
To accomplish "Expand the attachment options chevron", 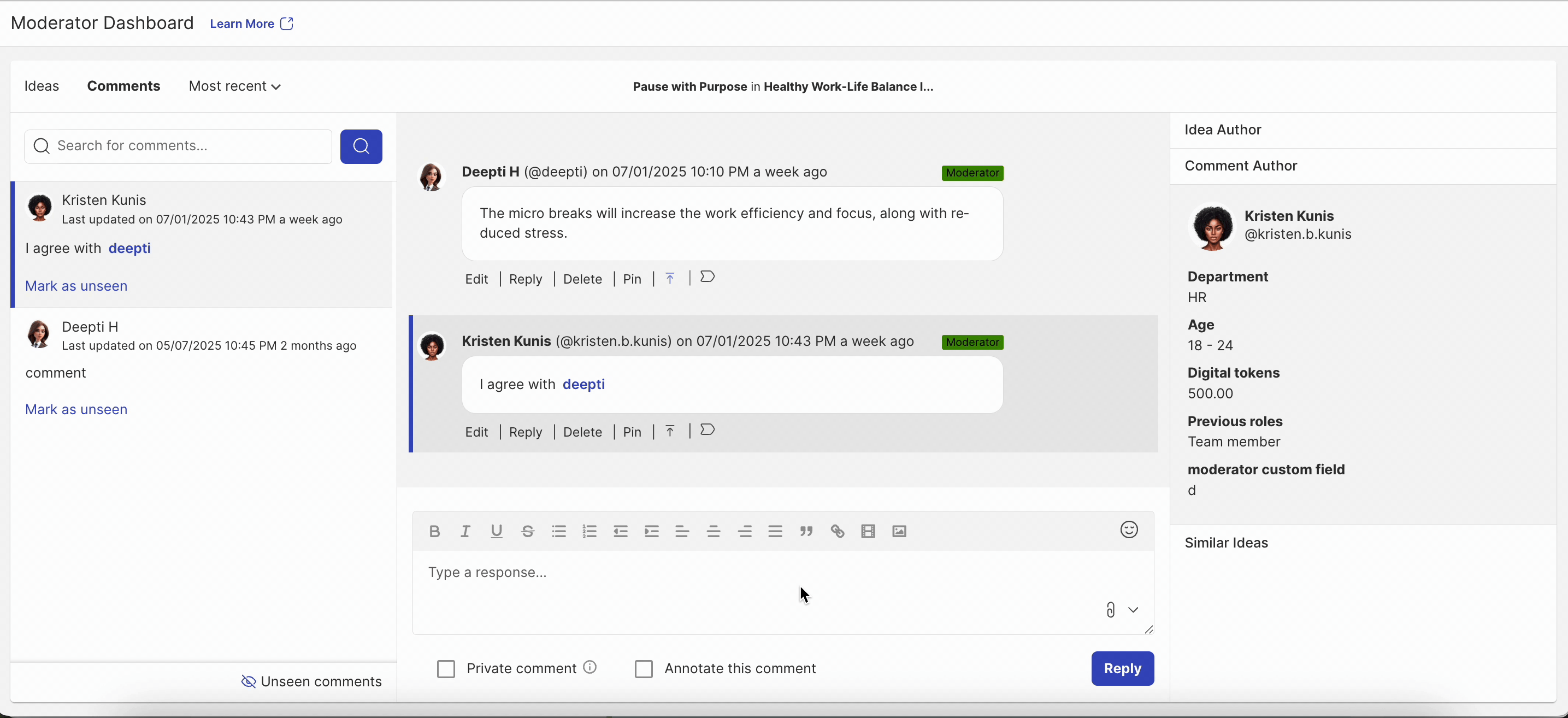I will (x=1133, y=610).
